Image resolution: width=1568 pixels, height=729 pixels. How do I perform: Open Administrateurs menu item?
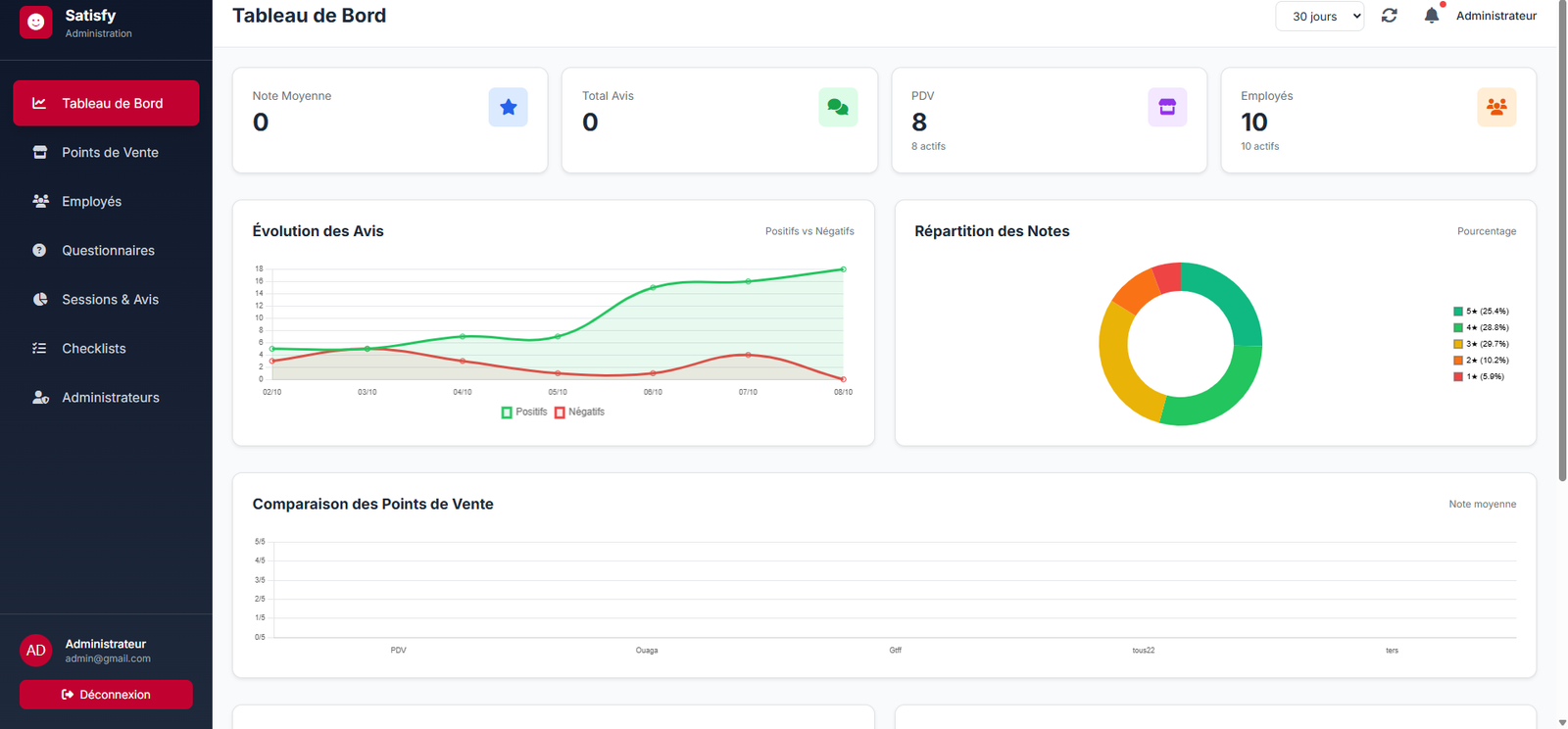[x=106, y=397]
